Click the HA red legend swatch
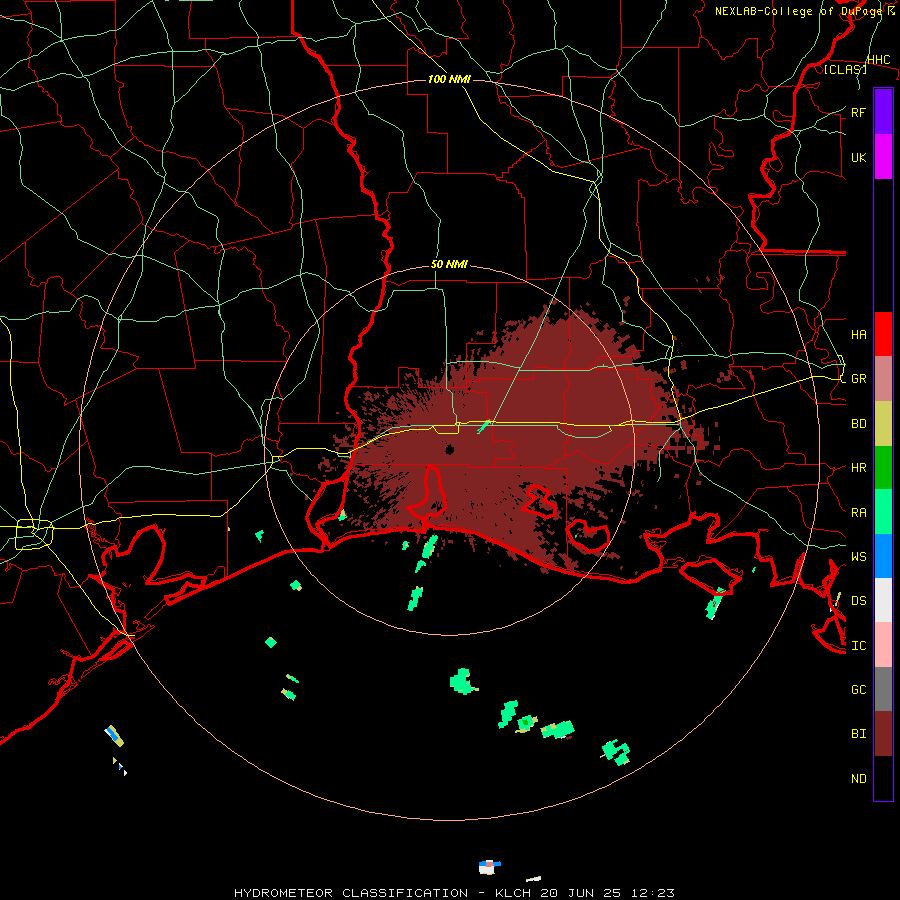This screenshot has height=900, width=900. [883, 334]
